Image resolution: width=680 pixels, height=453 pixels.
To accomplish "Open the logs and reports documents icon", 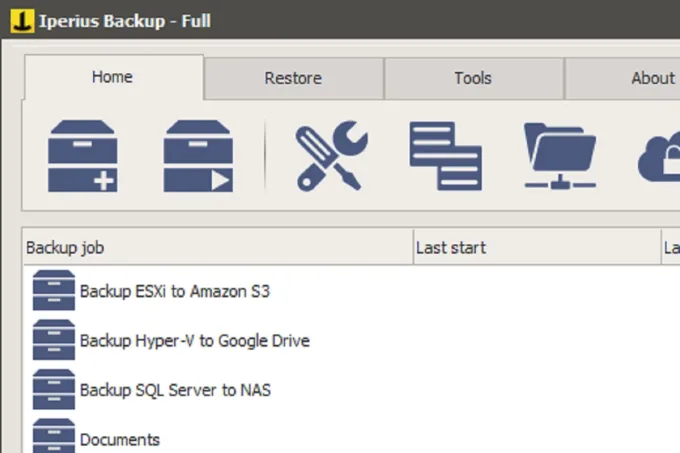I will pos(445,156).
